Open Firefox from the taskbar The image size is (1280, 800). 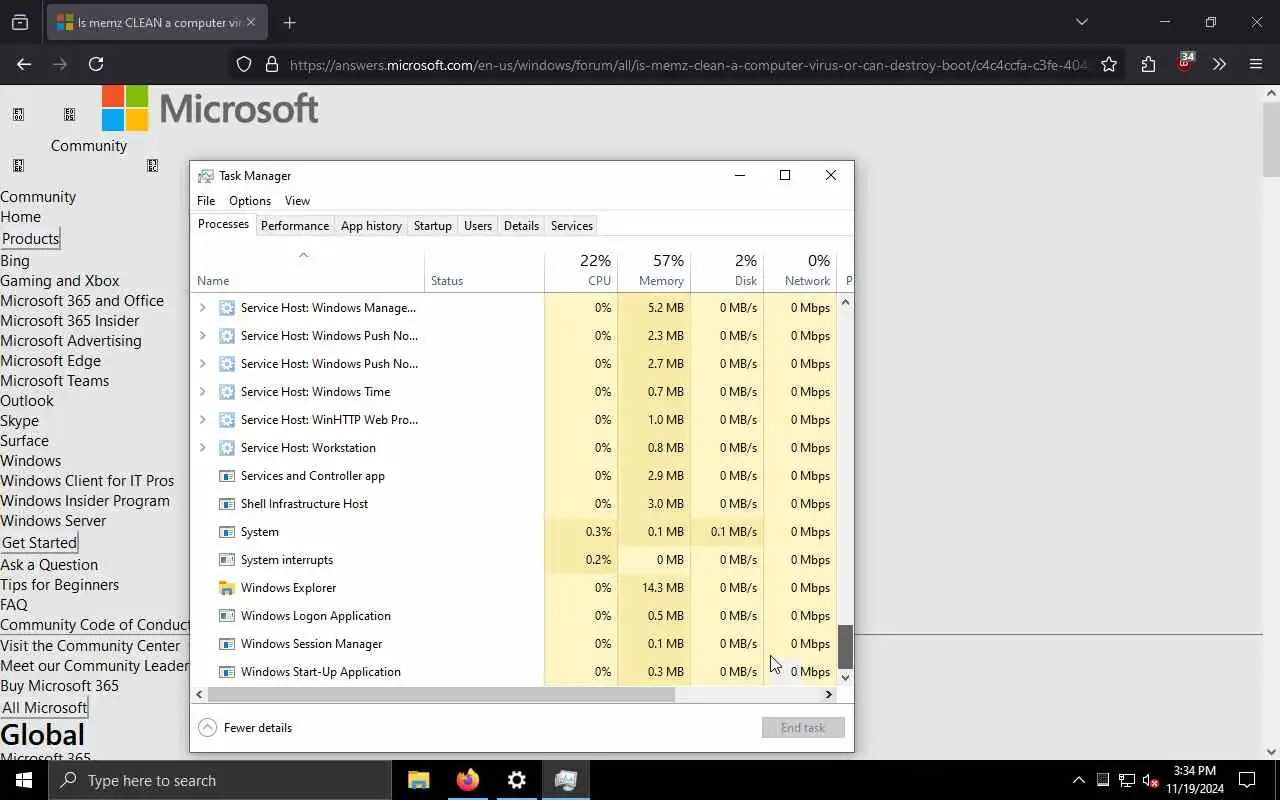pyautogui.click(x=467, y=780)
